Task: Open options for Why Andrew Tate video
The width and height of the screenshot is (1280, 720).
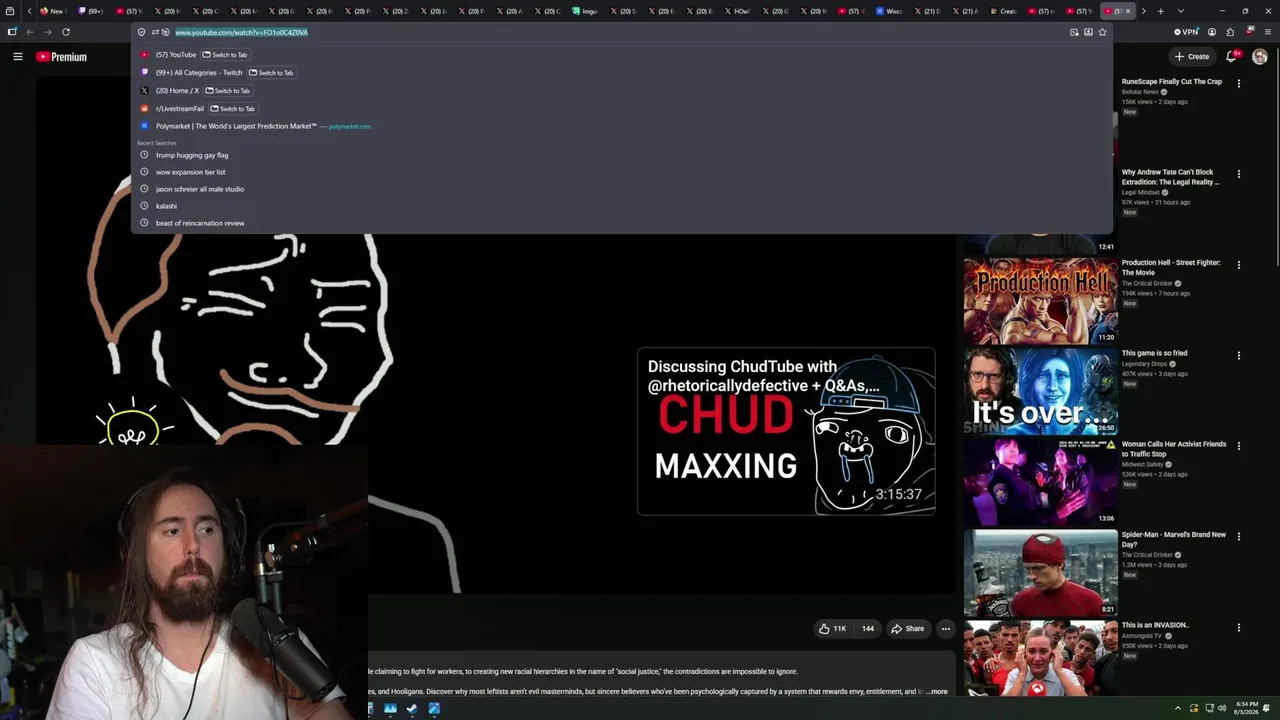Action: pos(1238,174)
